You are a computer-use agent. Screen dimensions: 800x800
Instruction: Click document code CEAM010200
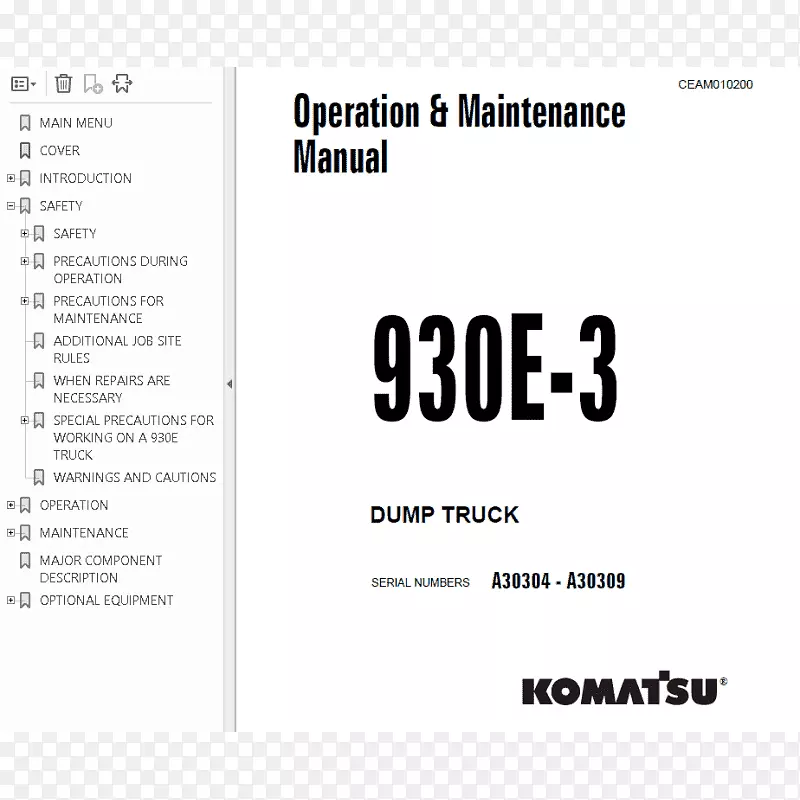[715, 85]
